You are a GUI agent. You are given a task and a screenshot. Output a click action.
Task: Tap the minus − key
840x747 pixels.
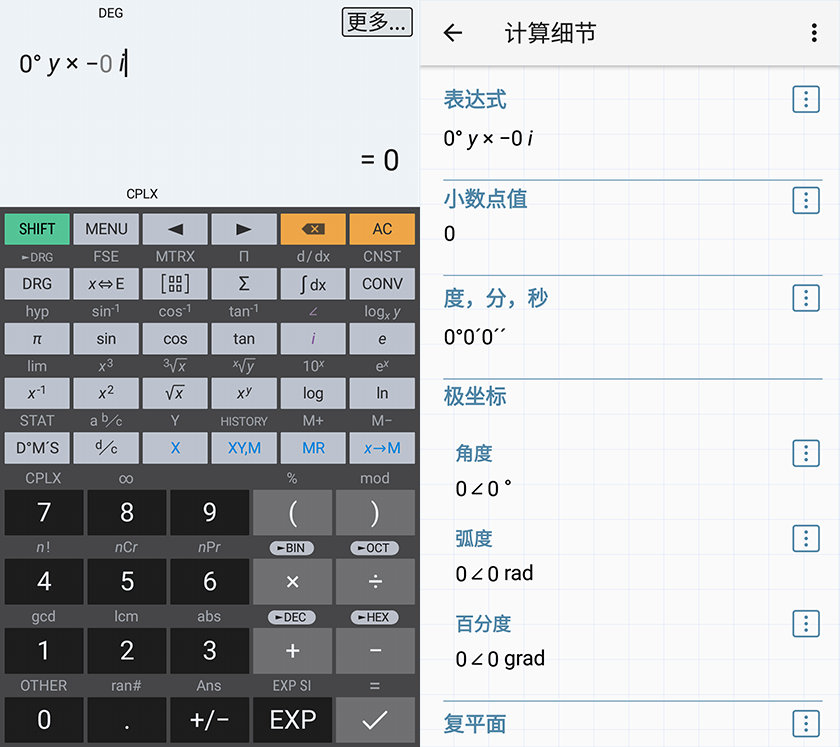tap(376, 651)
